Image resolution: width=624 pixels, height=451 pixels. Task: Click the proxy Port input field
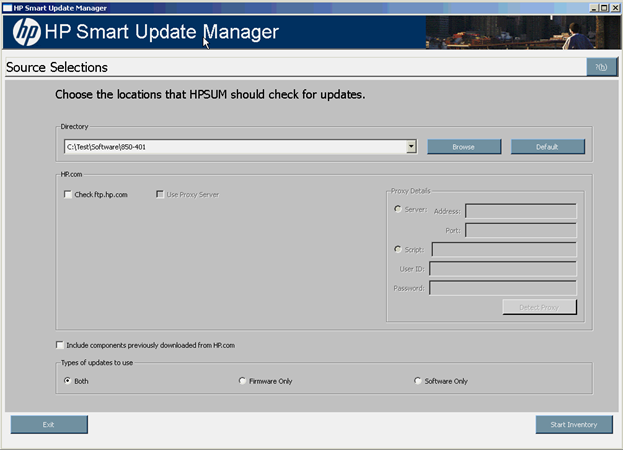tap(520, 230)
